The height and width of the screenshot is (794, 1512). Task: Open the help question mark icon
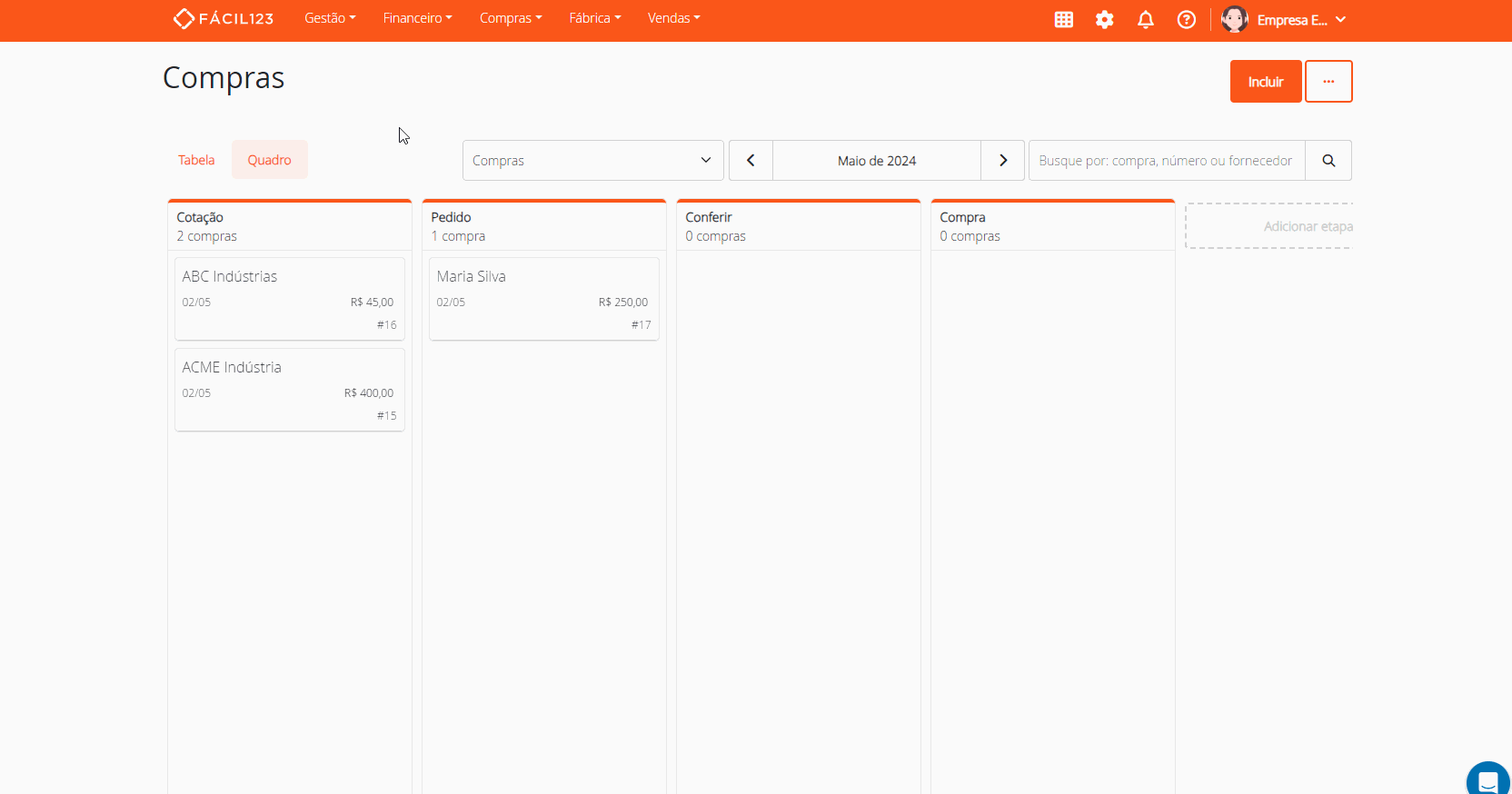coord(1186,20)
